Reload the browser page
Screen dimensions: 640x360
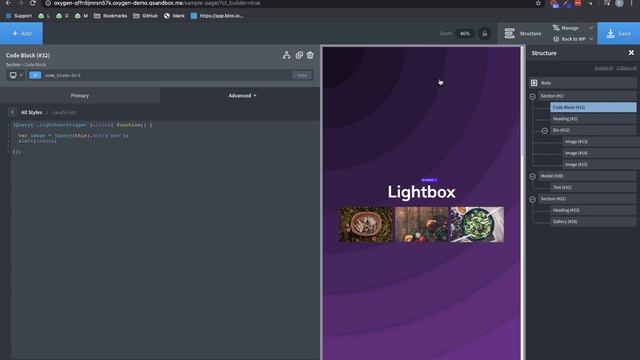33,3
